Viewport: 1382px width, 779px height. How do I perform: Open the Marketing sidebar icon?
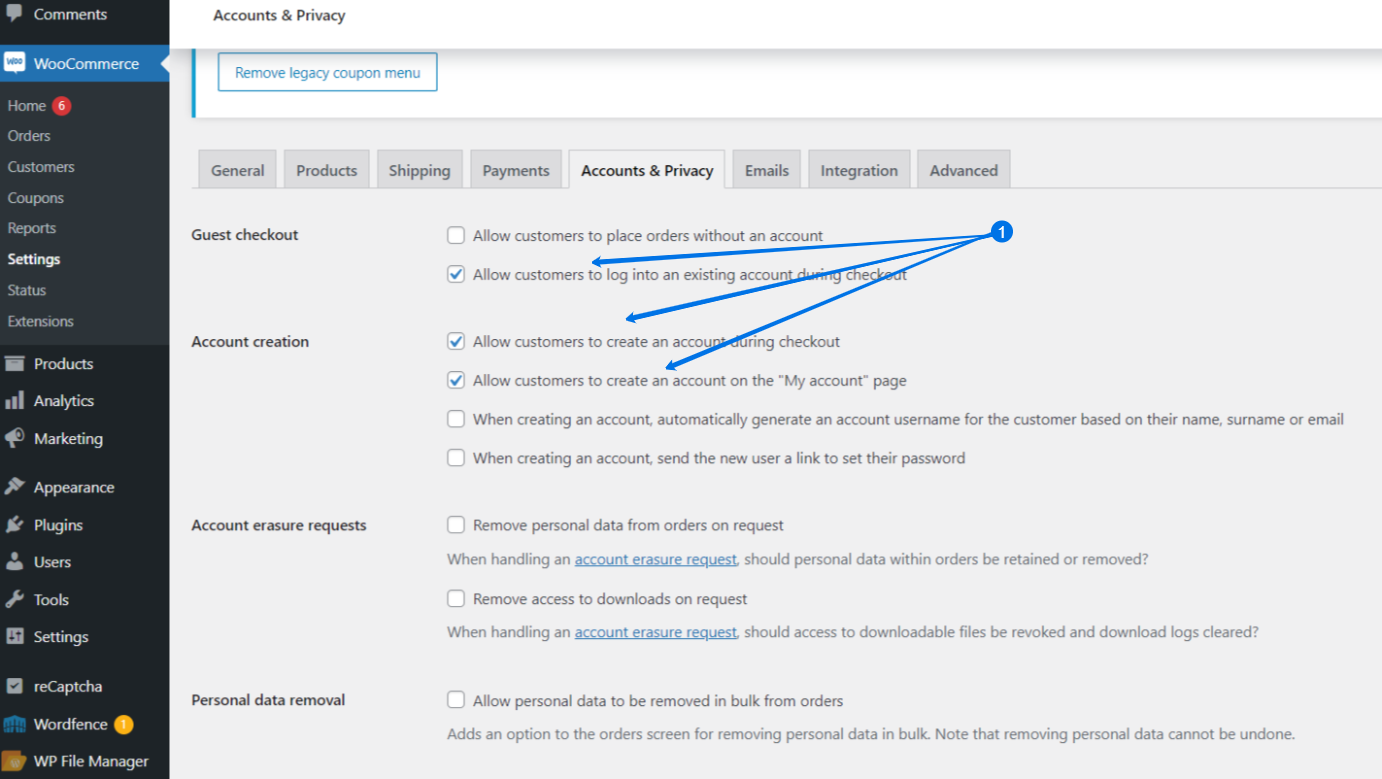click(x=15, y=438)
